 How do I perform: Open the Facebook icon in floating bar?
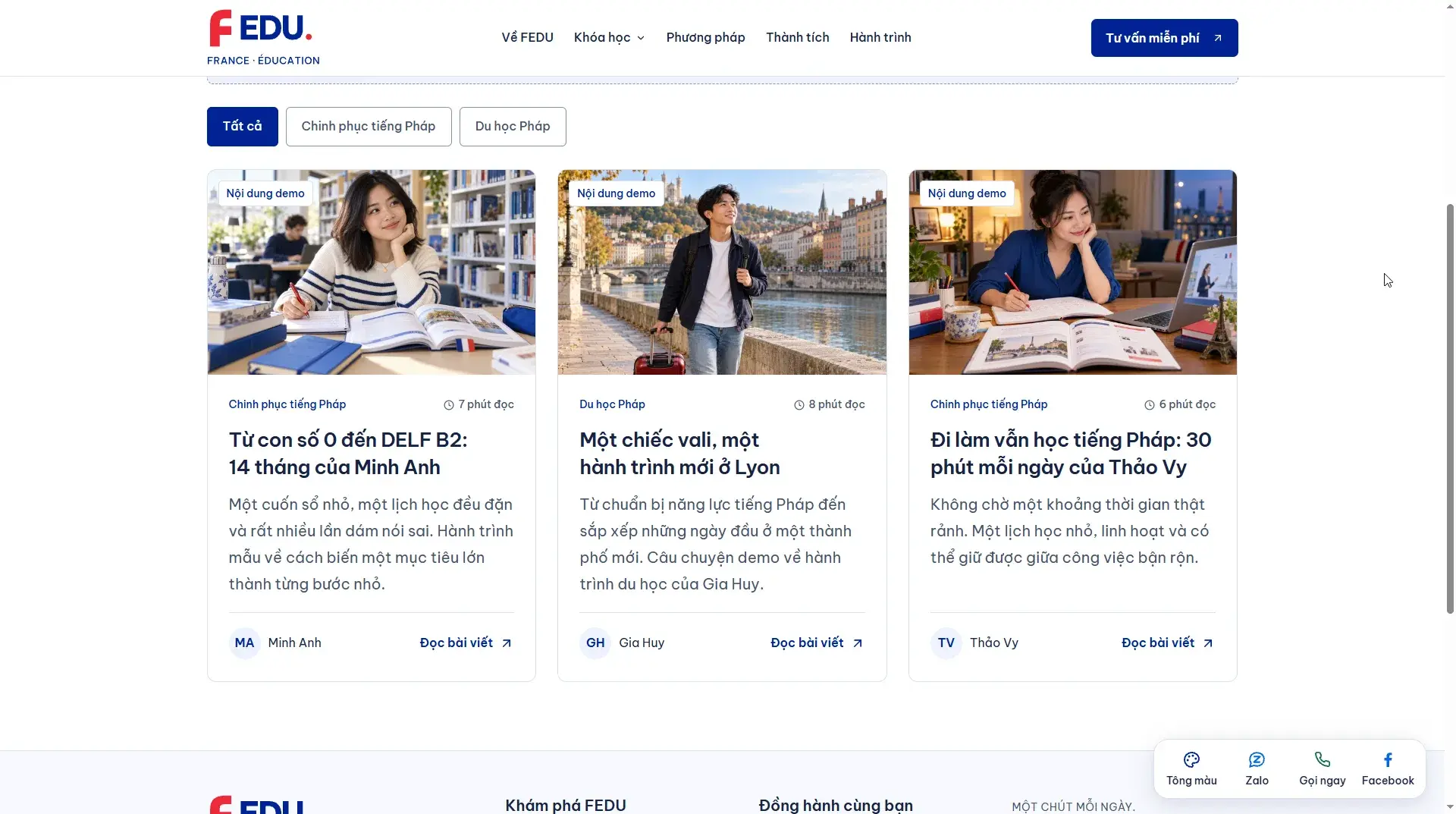1388,760
